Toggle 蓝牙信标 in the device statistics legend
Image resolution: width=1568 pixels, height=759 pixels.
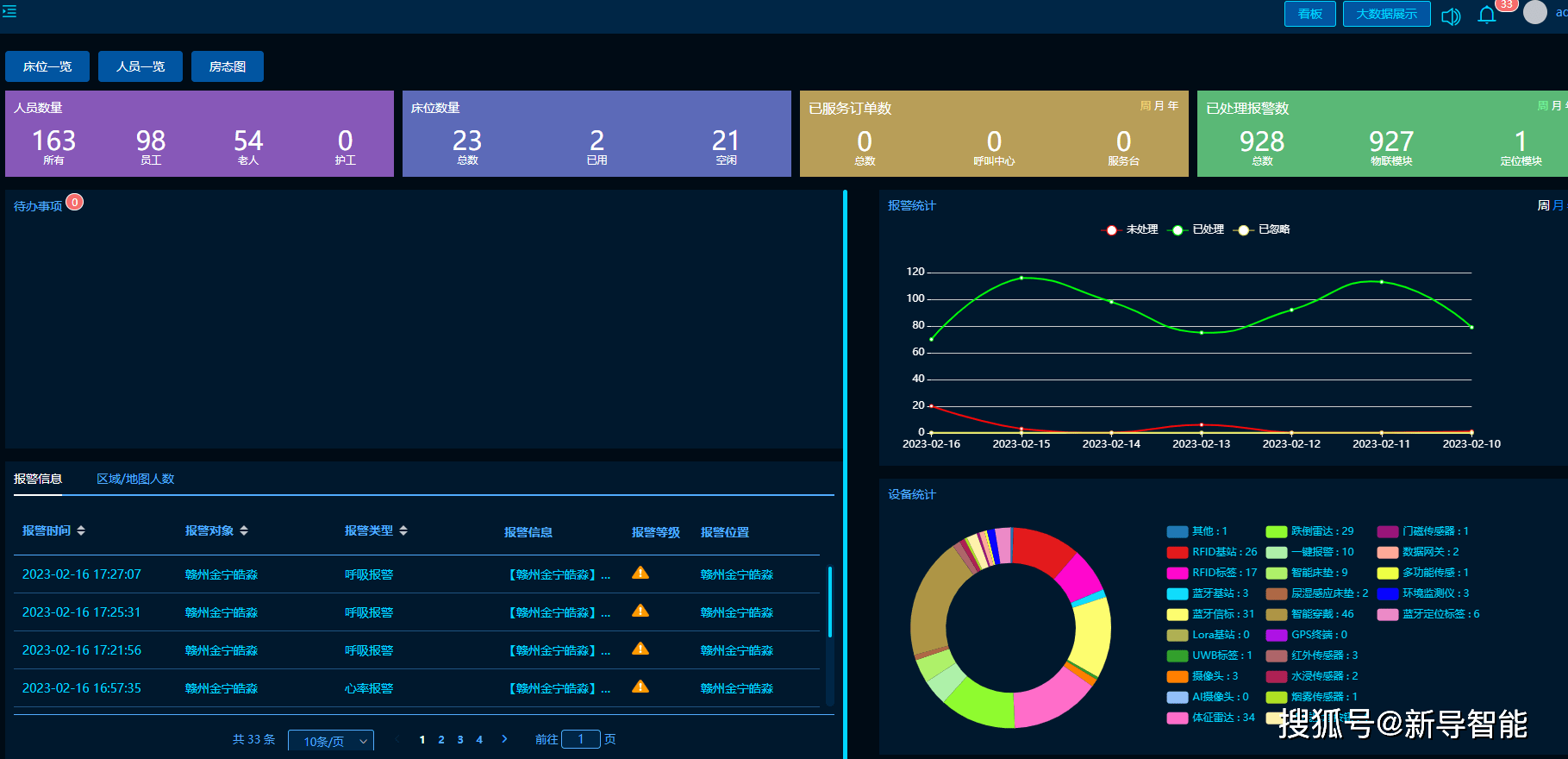(1210, 614)
